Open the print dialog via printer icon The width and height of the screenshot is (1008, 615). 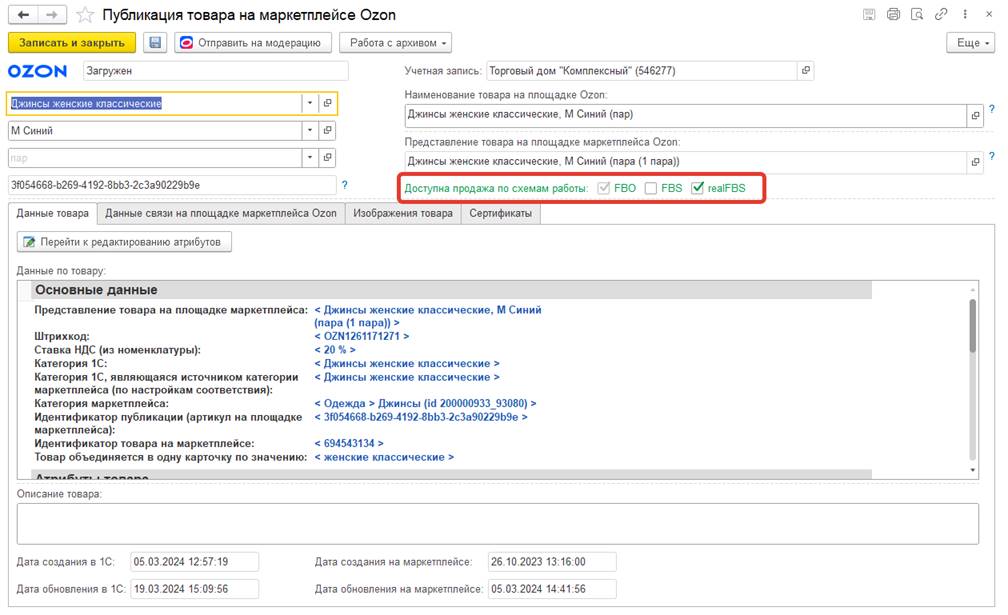893,14
